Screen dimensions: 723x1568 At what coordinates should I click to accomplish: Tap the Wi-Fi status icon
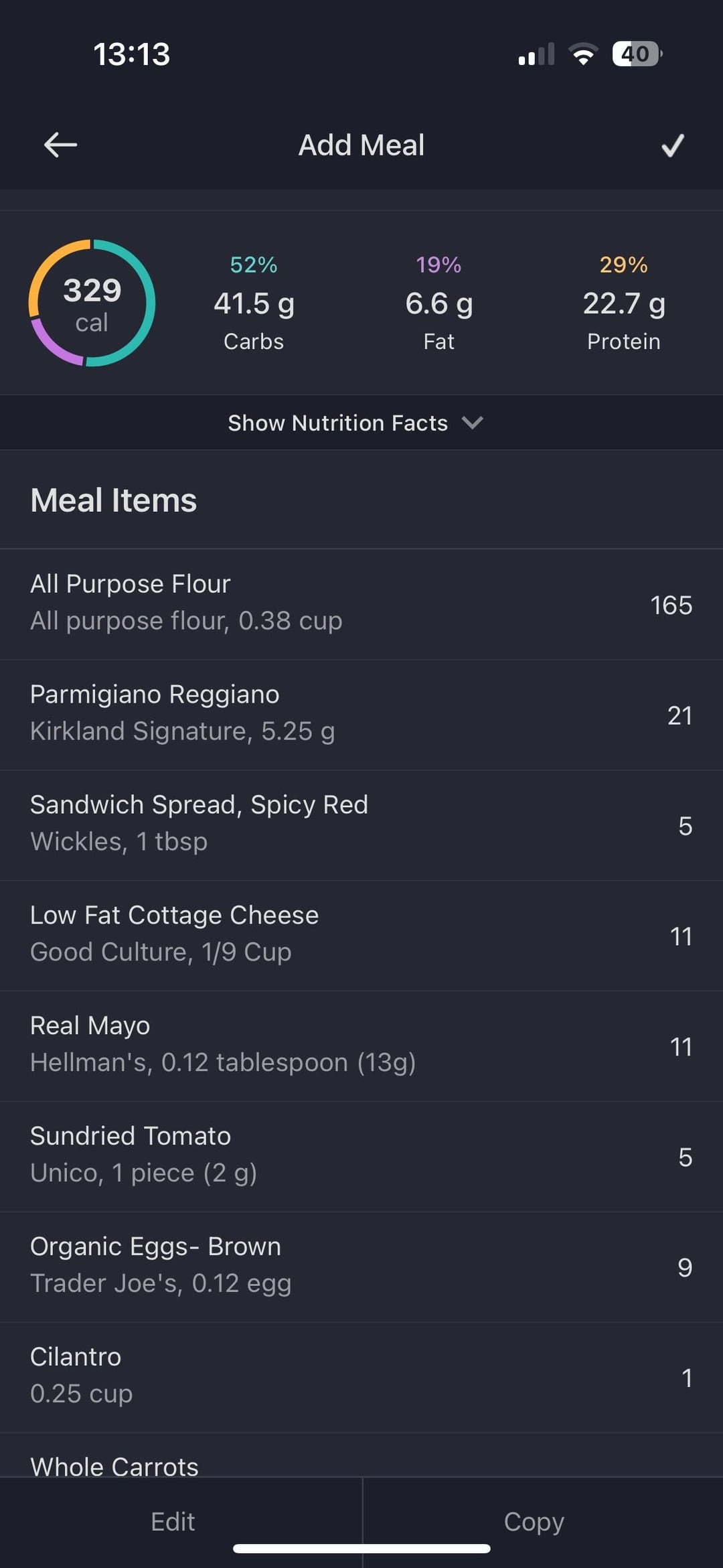(583, 54)
